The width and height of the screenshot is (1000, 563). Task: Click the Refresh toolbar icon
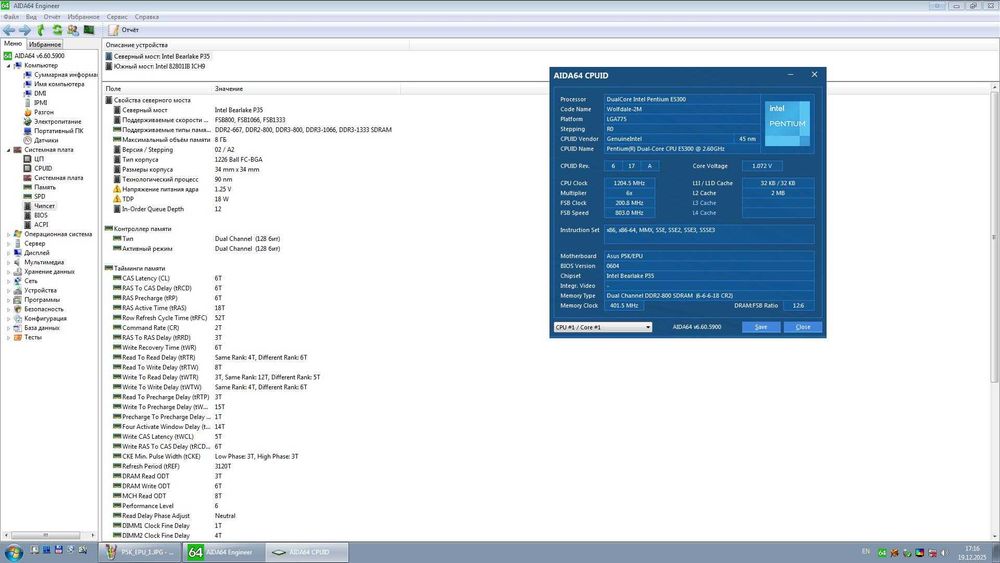[57, 30]
